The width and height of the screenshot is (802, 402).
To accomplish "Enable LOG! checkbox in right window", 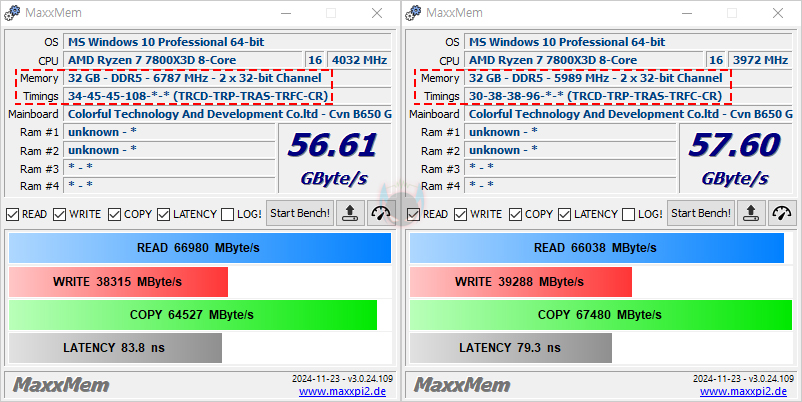I will click(628, 214).
